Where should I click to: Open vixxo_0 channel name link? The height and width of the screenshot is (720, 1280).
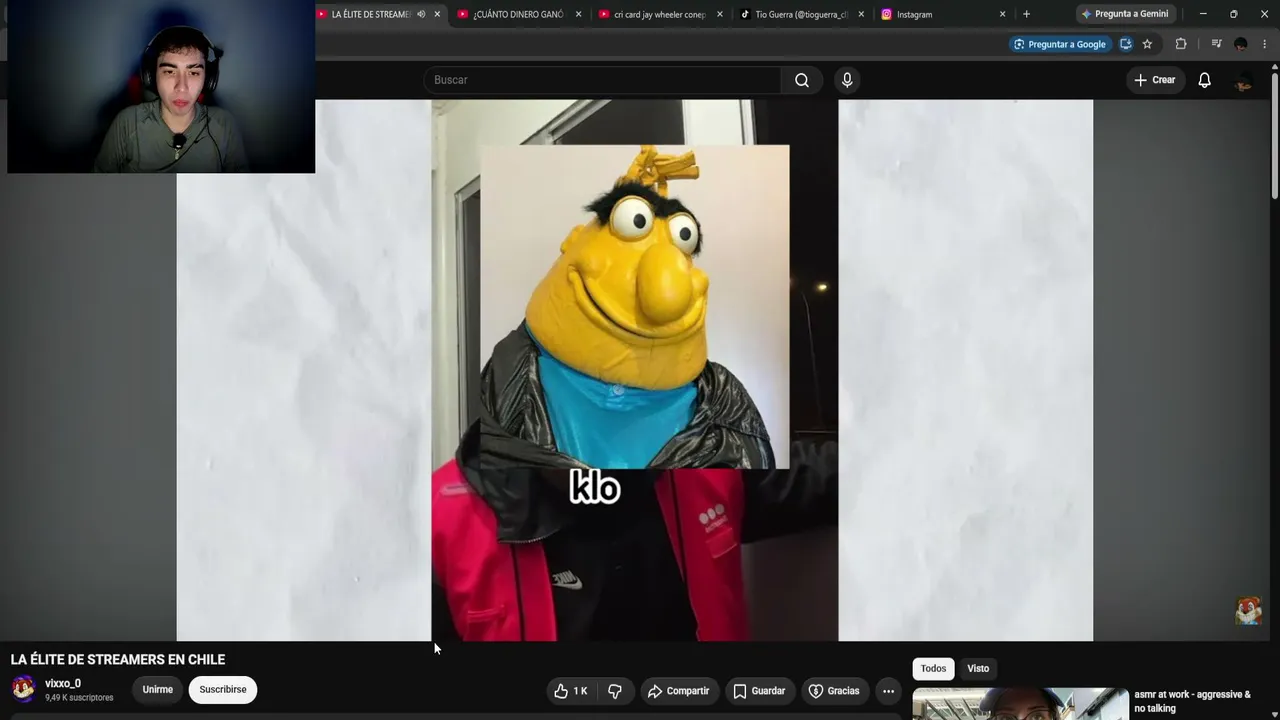pos(63,684)
